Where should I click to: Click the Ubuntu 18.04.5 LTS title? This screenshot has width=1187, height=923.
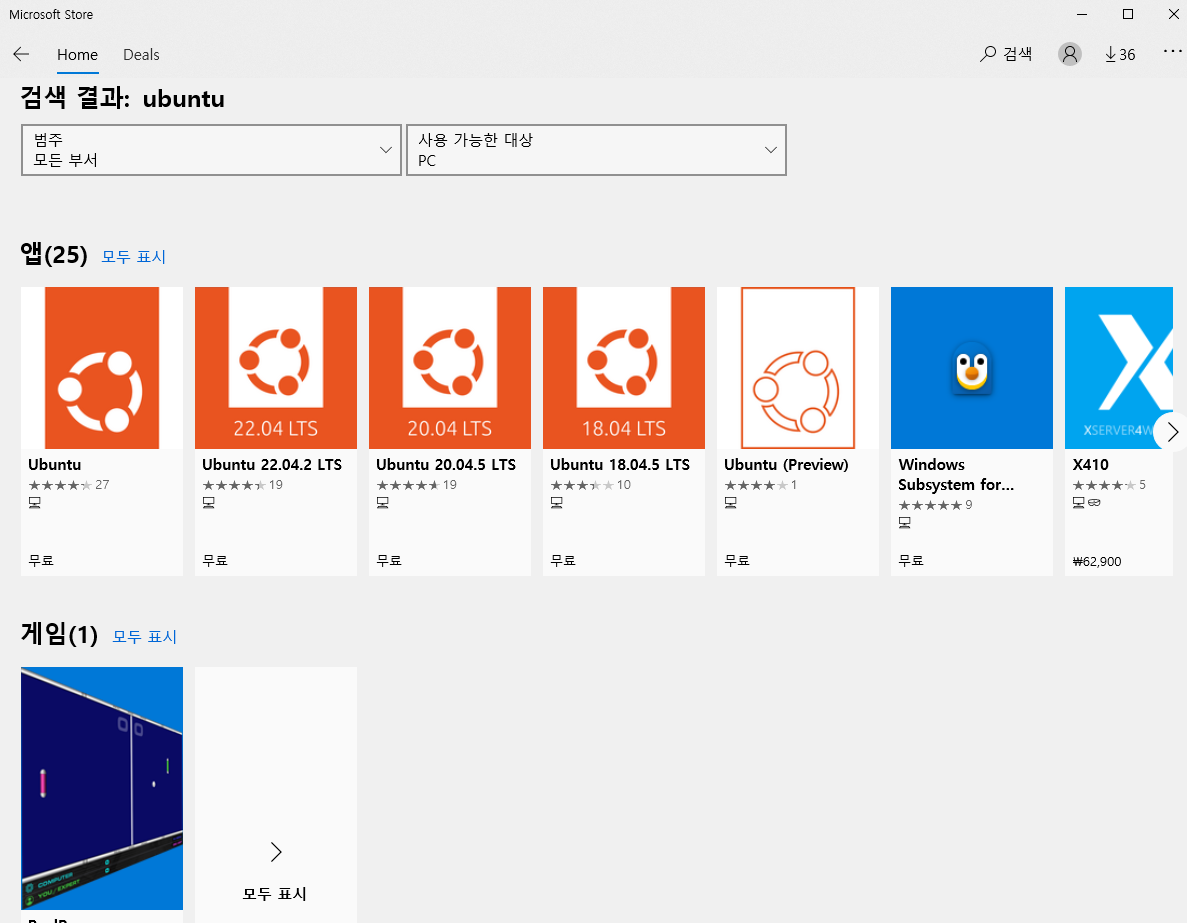tap(620, 465)
